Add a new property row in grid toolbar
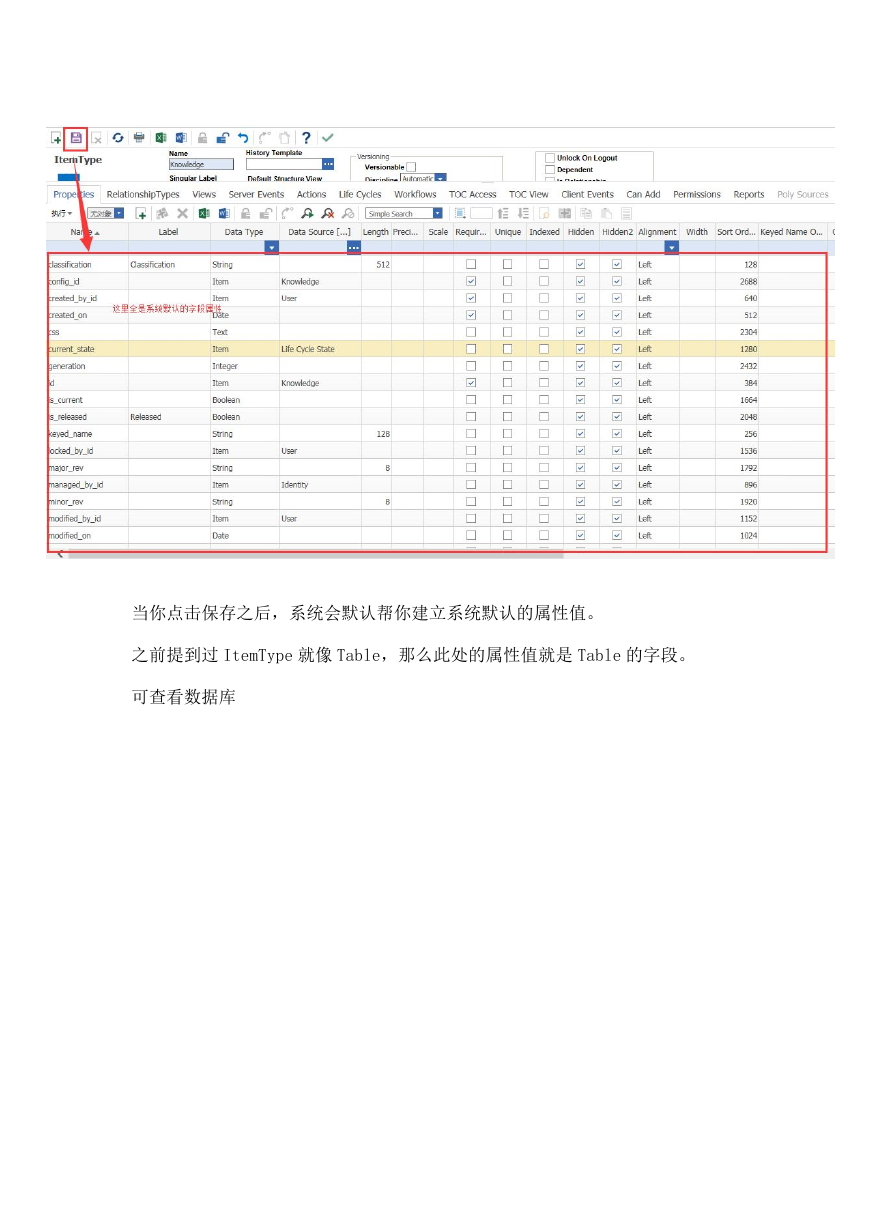 point(141,213)
